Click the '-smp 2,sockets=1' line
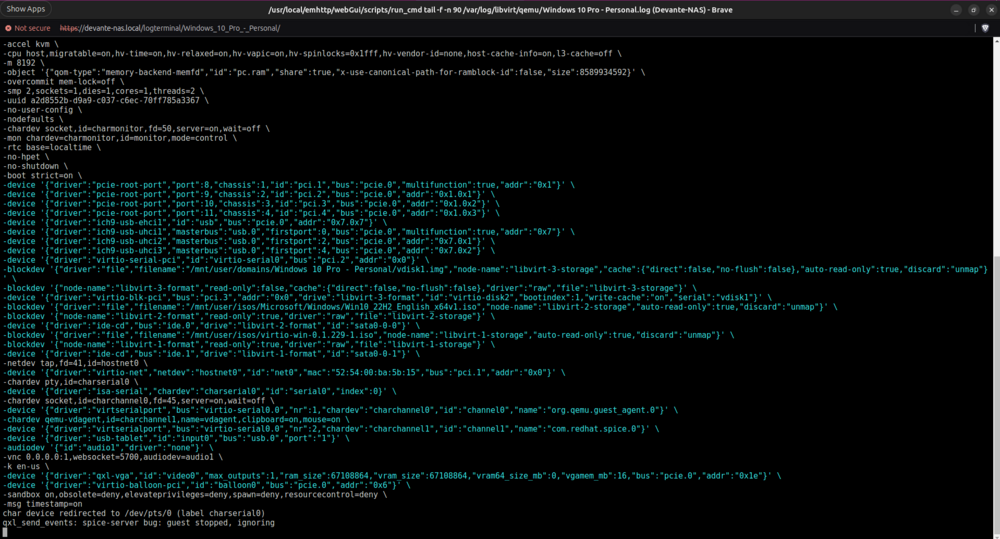 point(103,91)
